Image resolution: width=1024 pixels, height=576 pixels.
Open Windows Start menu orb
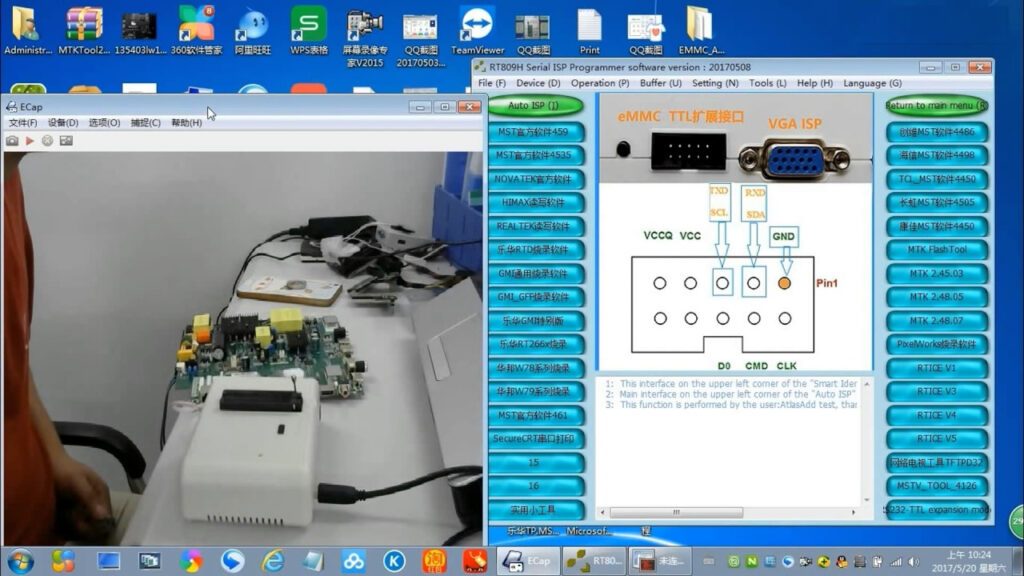(20, 561)
